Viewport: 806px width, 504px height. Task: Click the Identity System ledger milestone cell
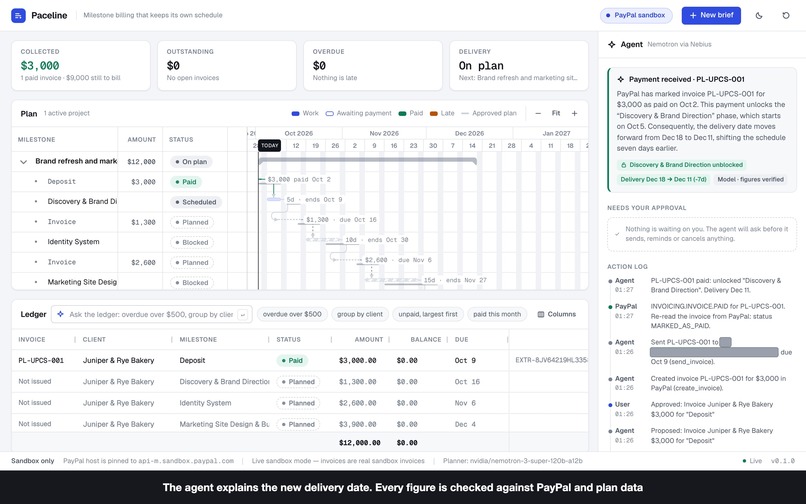205,403
